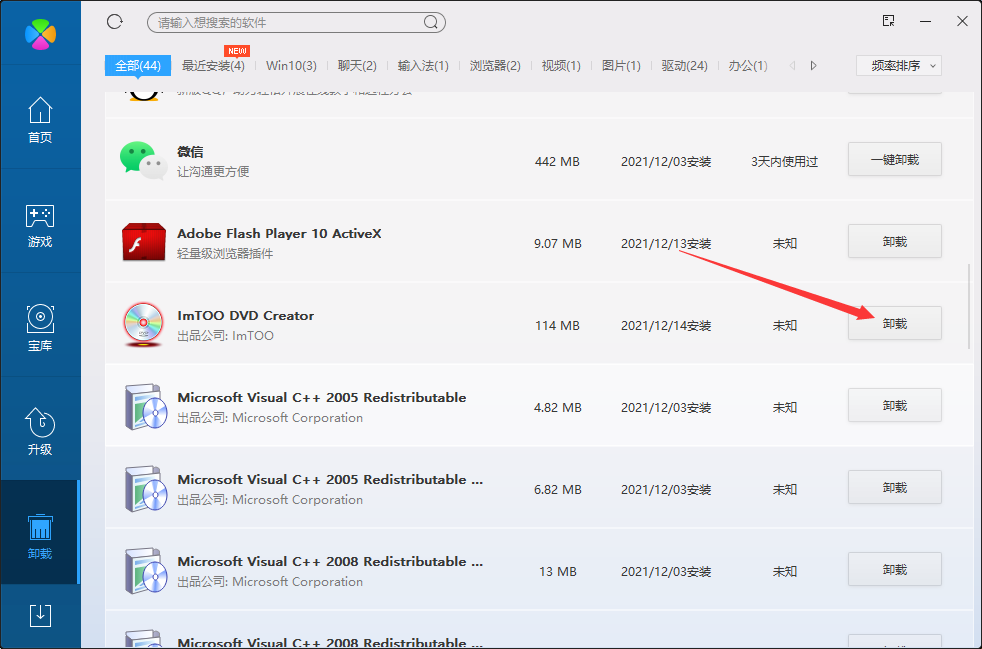Switch to the 办公(1) tab
982x649 pixels.
click(748, 65)
